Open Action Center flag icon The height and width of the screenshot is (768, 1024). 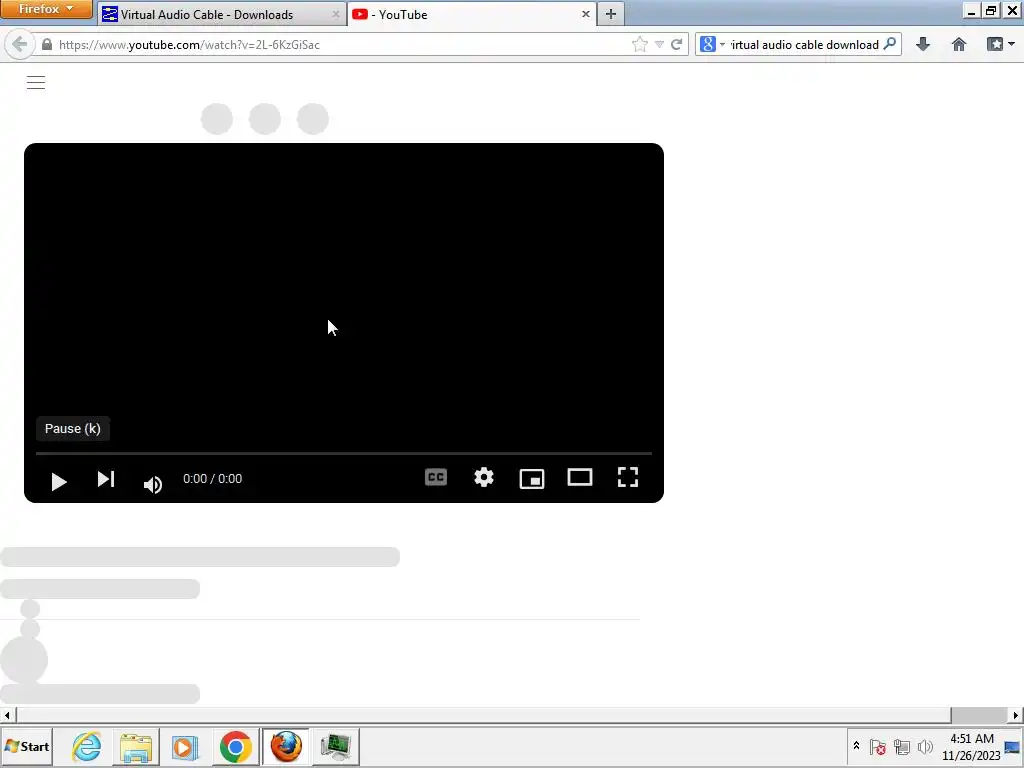[x=878, y=746]
